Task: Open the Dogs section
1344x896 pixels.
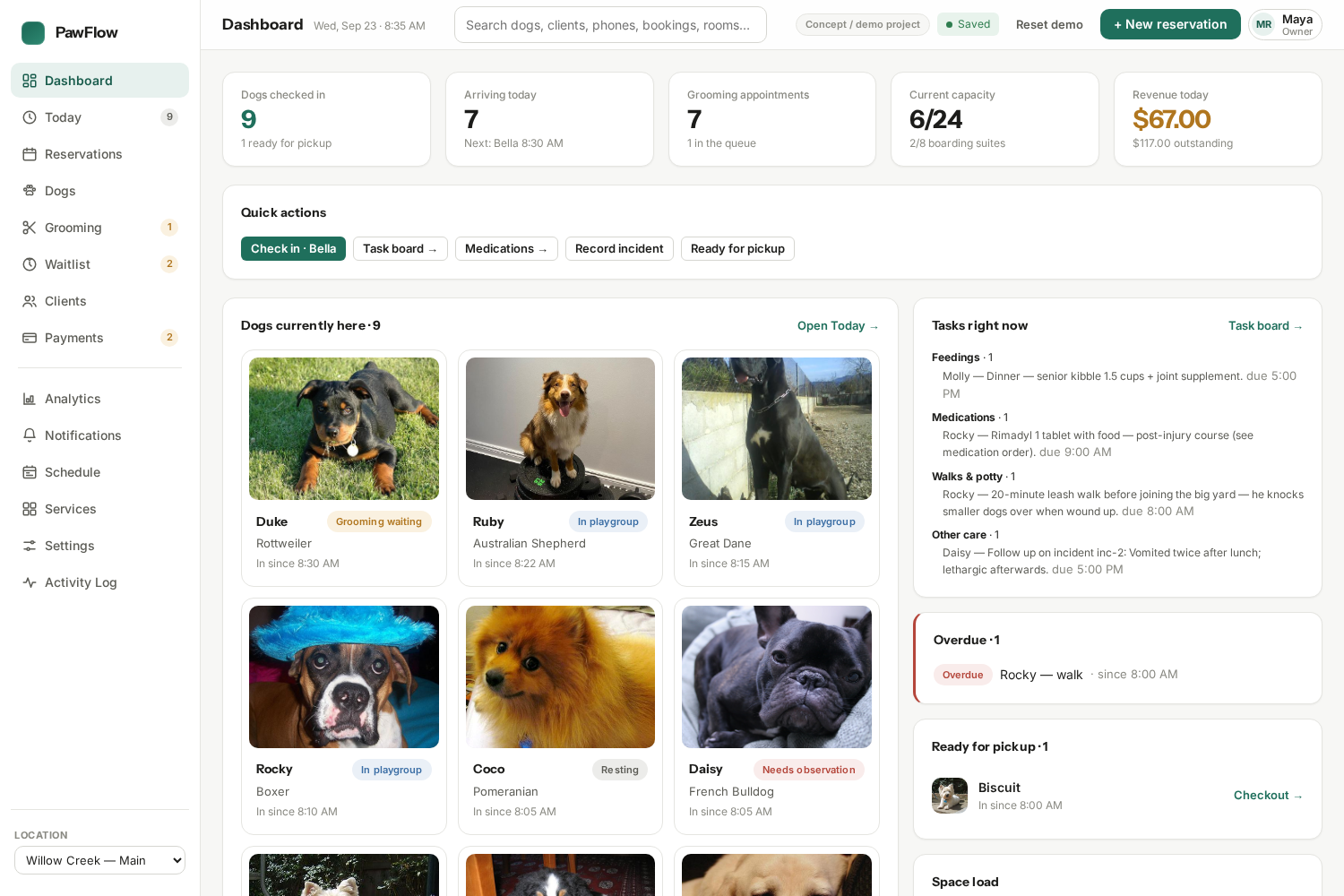Action: [99, 191]
